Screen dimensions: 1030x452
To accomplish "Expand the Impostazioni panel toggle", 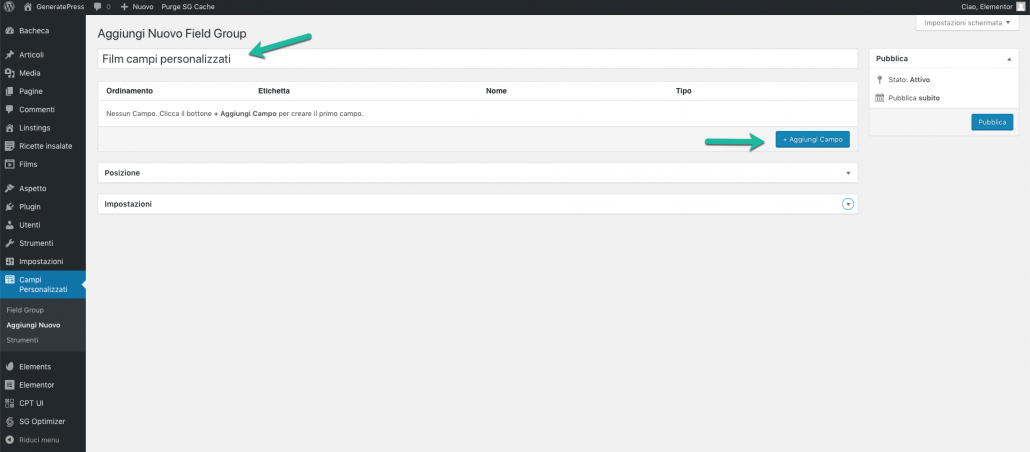I will pos(848,204).
